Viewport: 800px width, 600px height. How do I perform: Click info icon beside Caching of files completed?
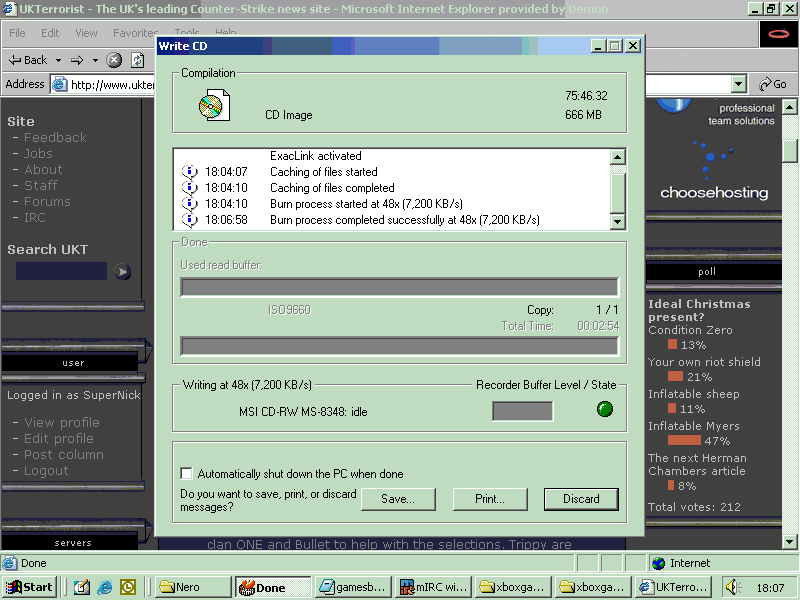190,188
